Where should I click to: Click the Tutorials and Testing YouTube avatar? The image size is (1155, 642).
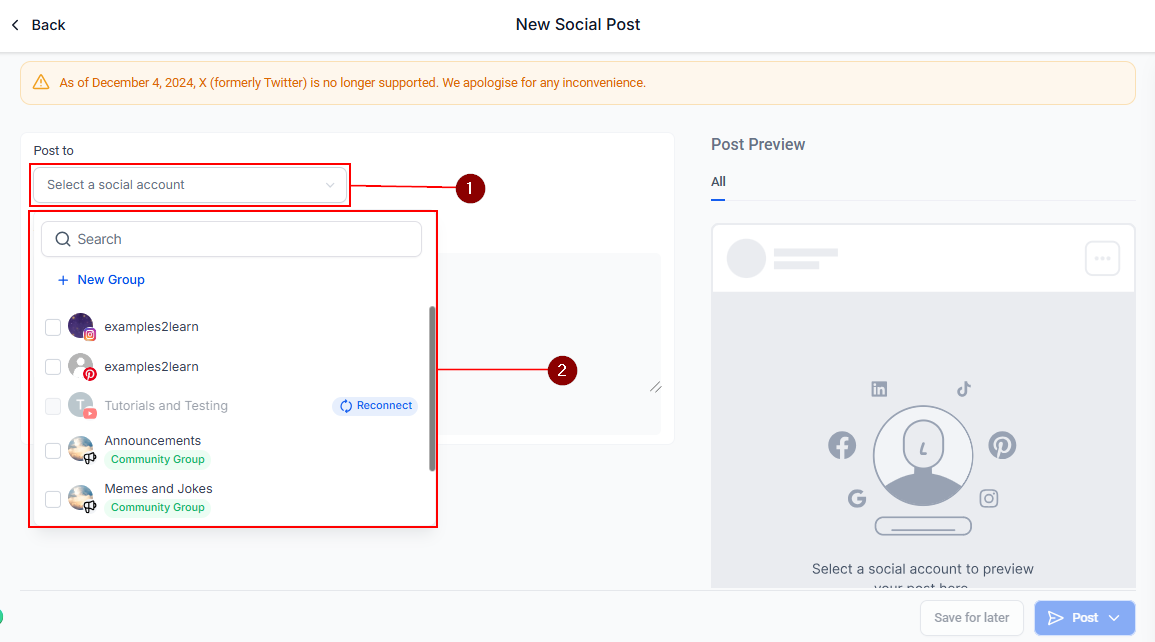pos(81,405)
